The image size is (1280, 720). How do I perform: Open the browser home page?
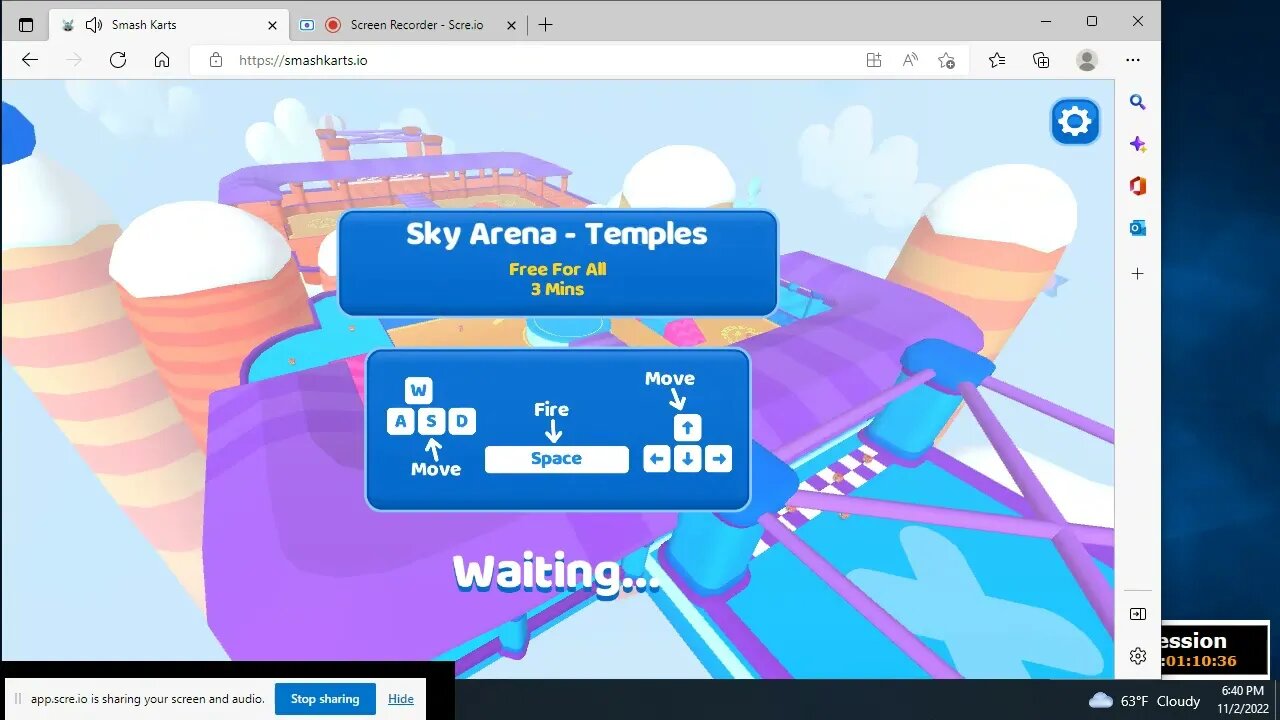(x=162, y=60)
